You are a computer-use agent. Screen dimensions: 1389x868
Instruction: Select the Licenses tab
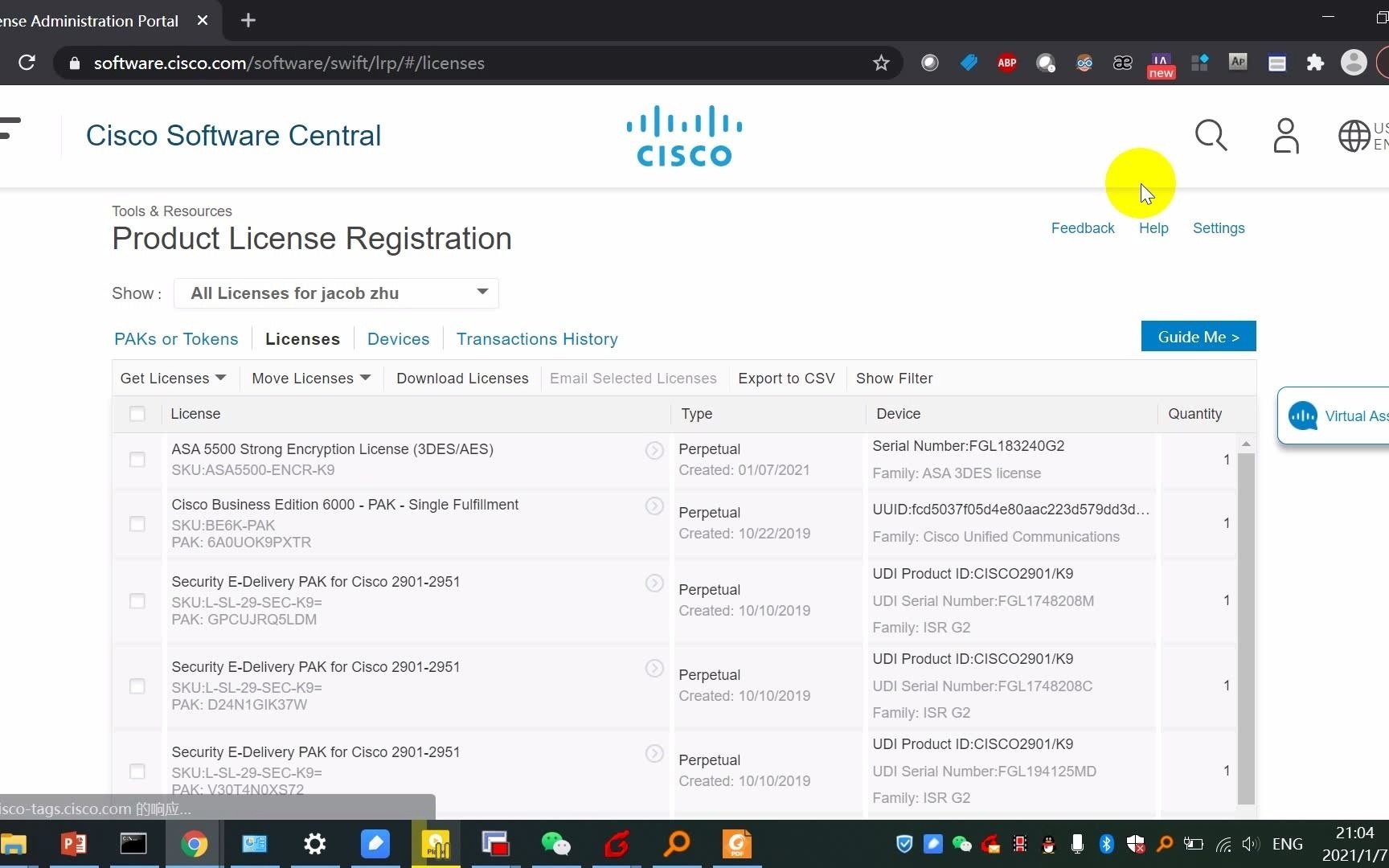tap(302, 339)
